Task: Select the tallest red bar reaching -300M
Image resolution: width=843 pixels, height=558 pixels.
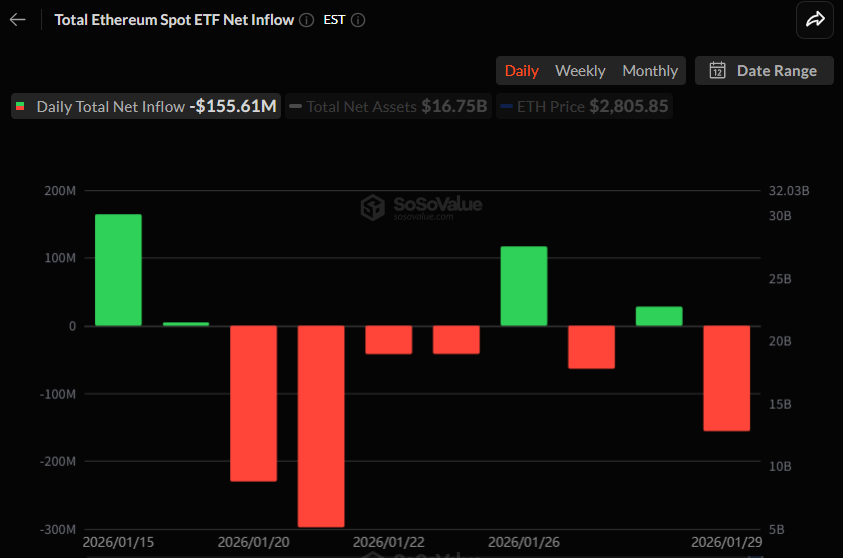Action: click(x=321, y=426)
